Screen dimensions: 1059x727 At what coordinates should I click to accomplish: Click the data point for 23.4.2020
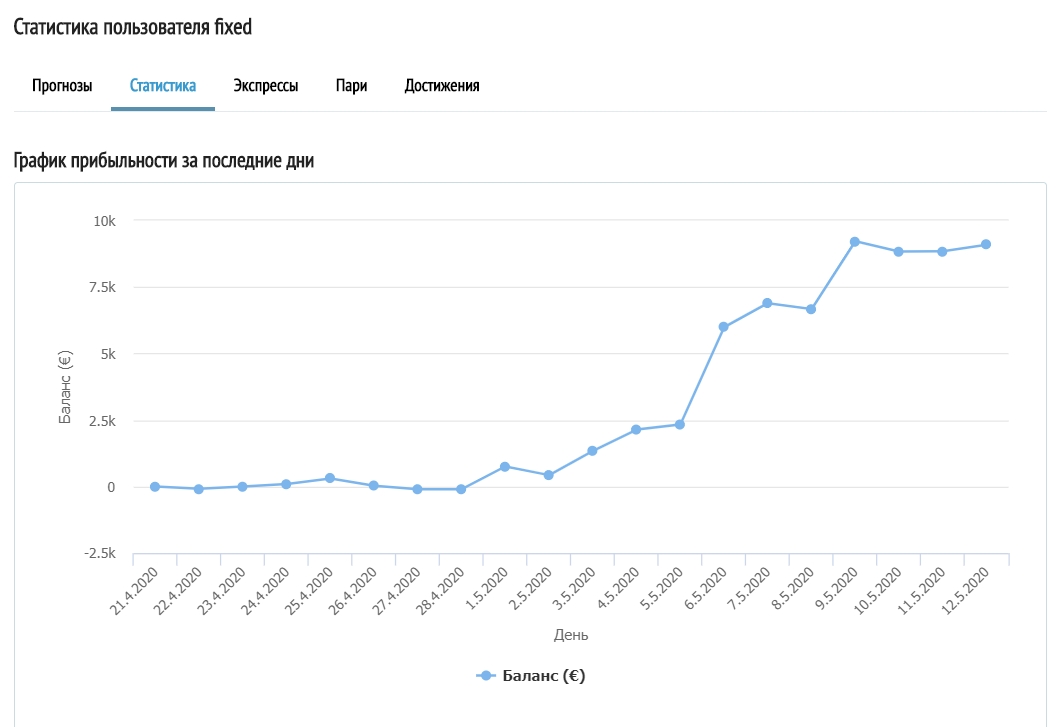pos(242,486)
